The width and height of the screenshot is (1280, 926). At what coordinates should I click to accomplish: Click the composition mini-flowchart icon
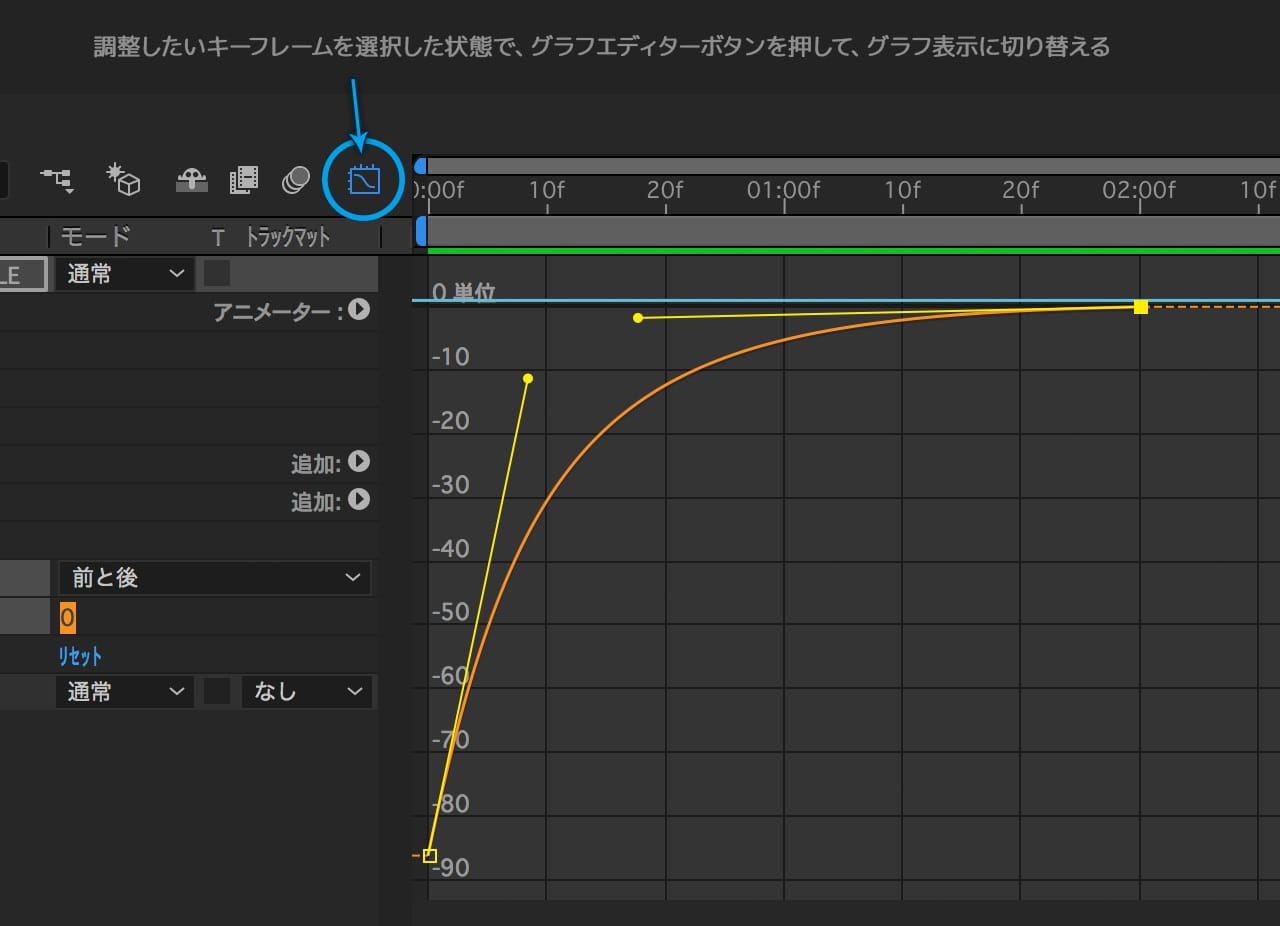point(56,180)
